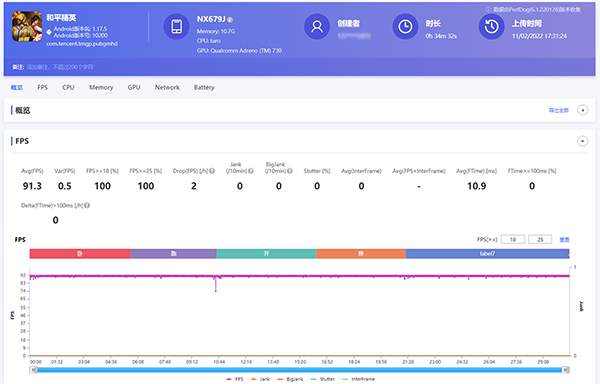Switch to the Battery tab
The height and width of the screenshot is (384, 600).
tap(204, 87)
